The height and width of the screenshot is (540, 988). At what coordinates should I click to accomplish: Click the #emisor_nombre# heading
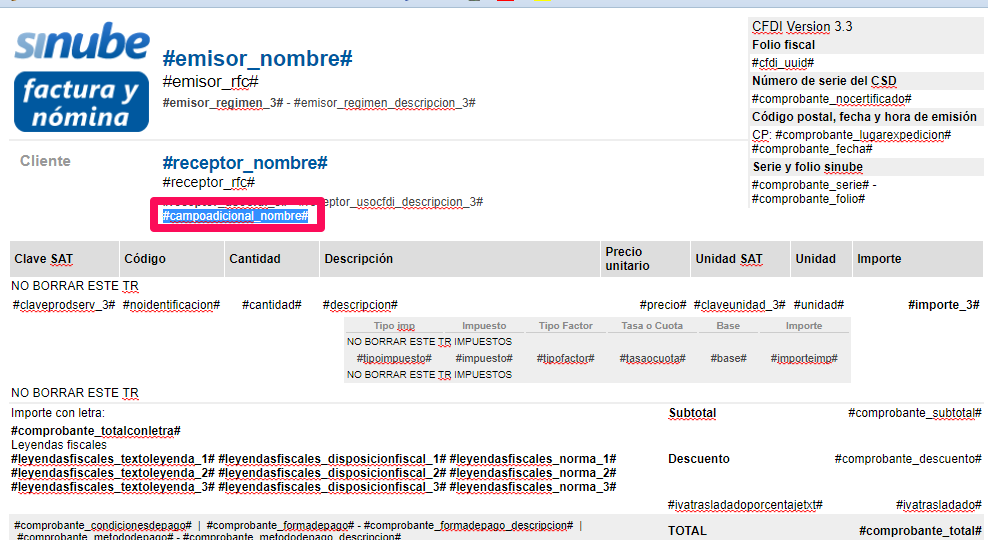tap(257, 58)
